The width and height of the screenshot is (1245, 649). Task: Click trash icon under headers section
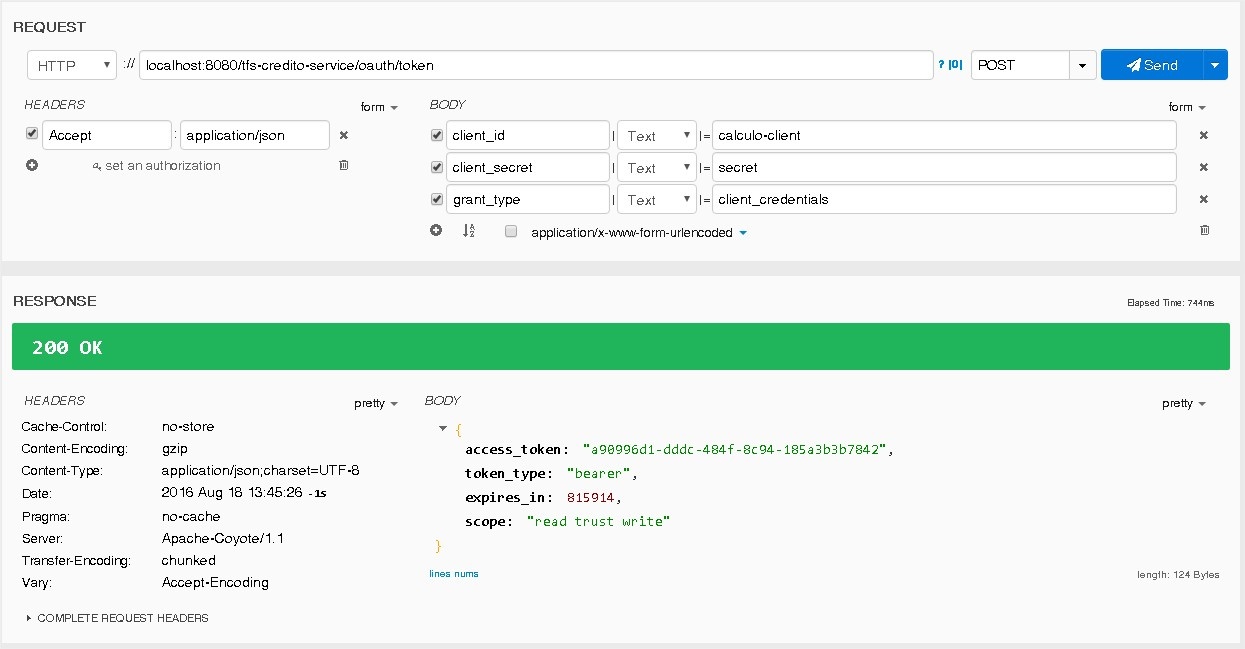tap(344, 165)
